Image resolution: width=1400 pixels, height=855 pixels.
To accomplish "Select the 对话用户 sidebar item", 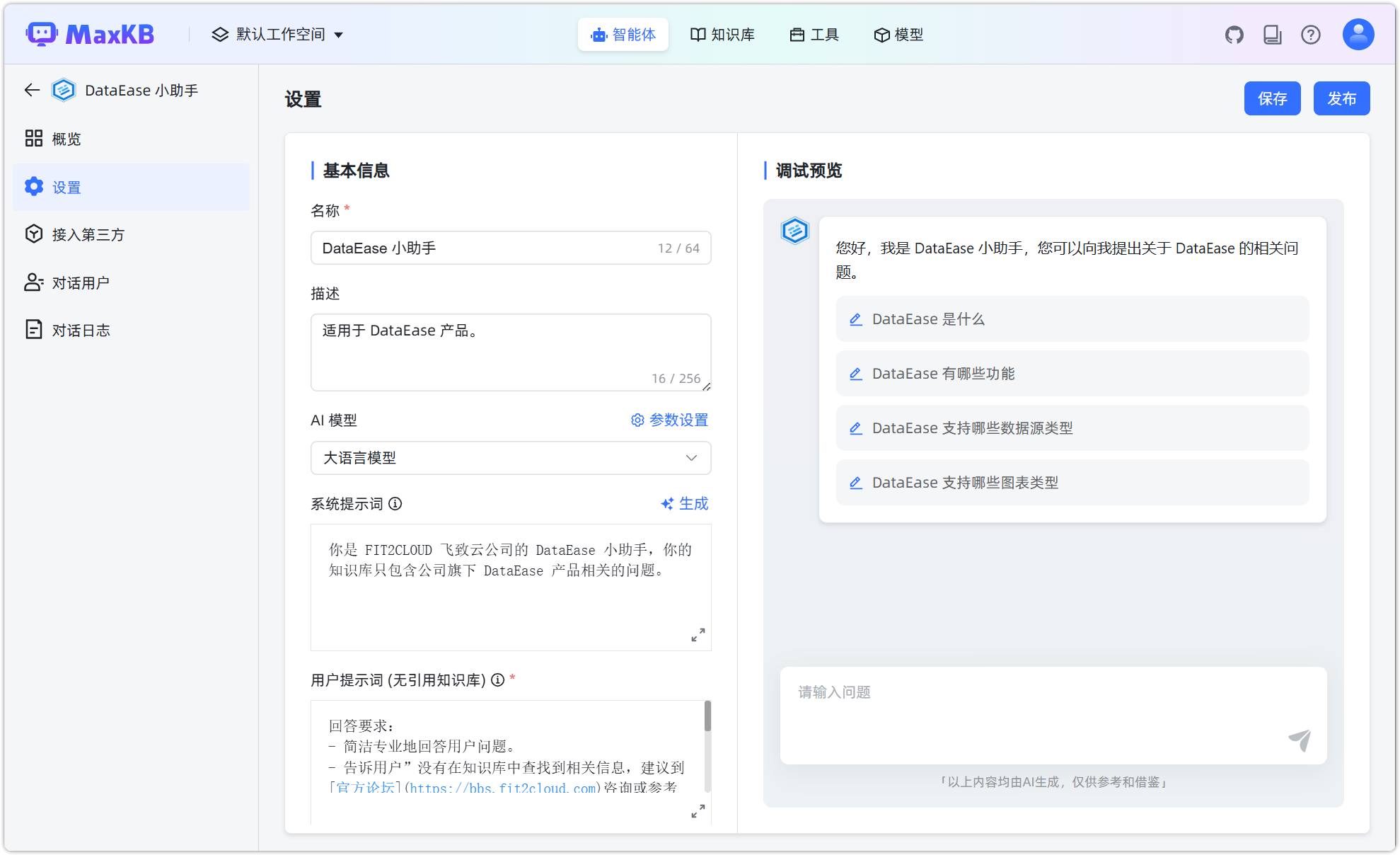I will coord(80,282).
